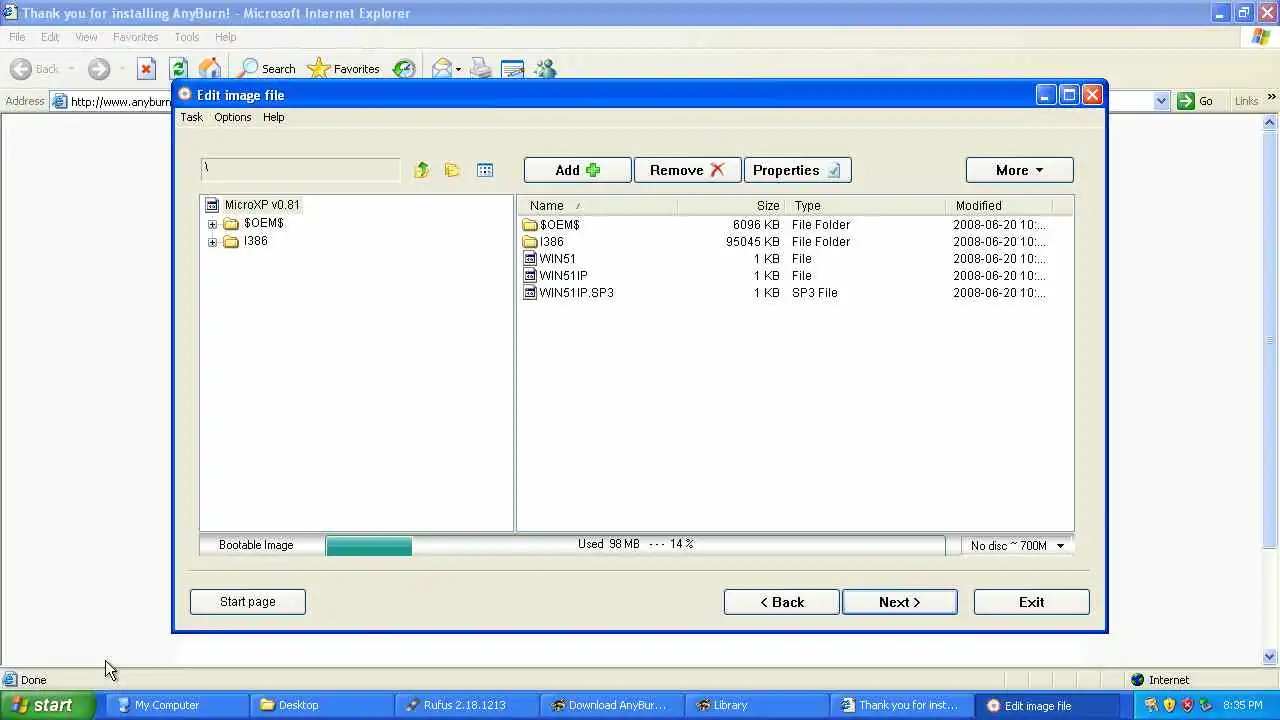Sort list by Type column header
1280x720 pixels.
(866, 206)
